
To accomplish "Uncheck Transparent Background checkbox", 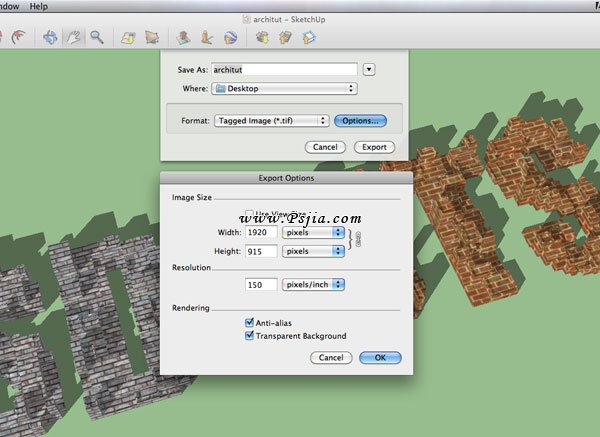I will point(249,336).
